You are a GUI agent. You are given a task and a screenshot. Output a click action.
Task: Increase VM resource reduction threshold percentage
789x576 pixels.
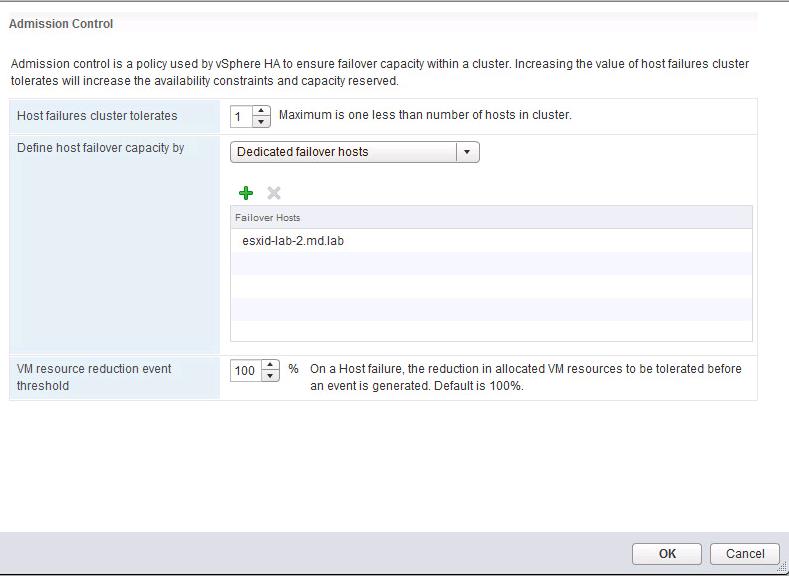click(270, 365)
